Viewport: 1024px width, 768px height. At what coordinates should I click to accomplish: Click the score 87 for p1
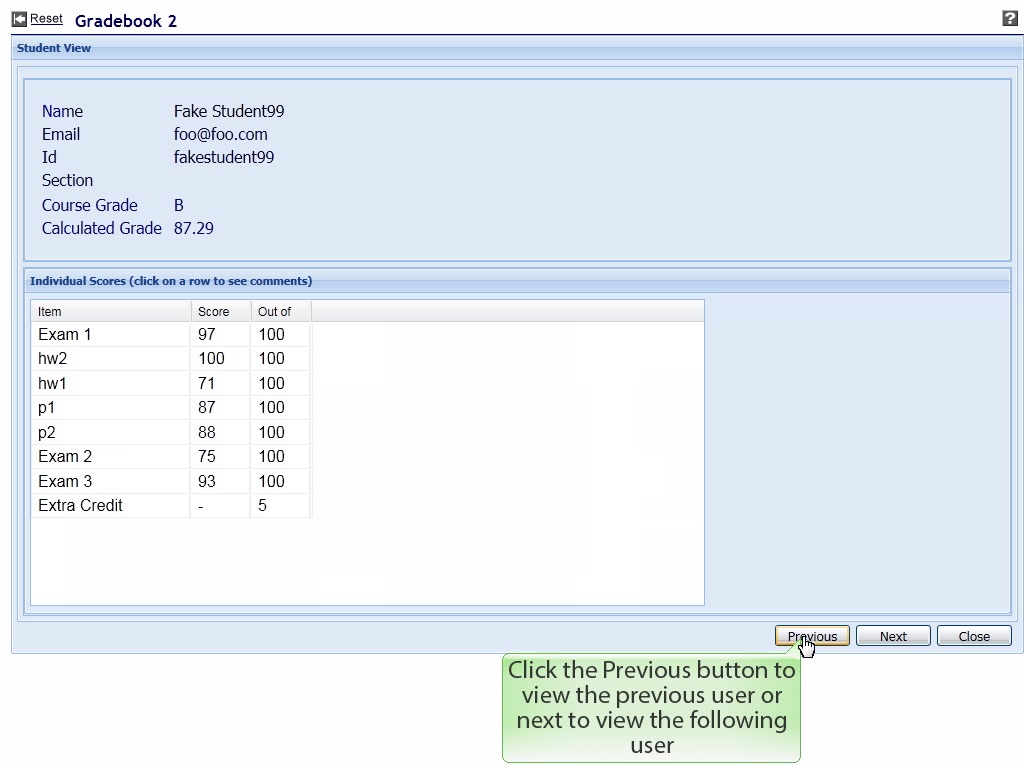tap(206, 408)
